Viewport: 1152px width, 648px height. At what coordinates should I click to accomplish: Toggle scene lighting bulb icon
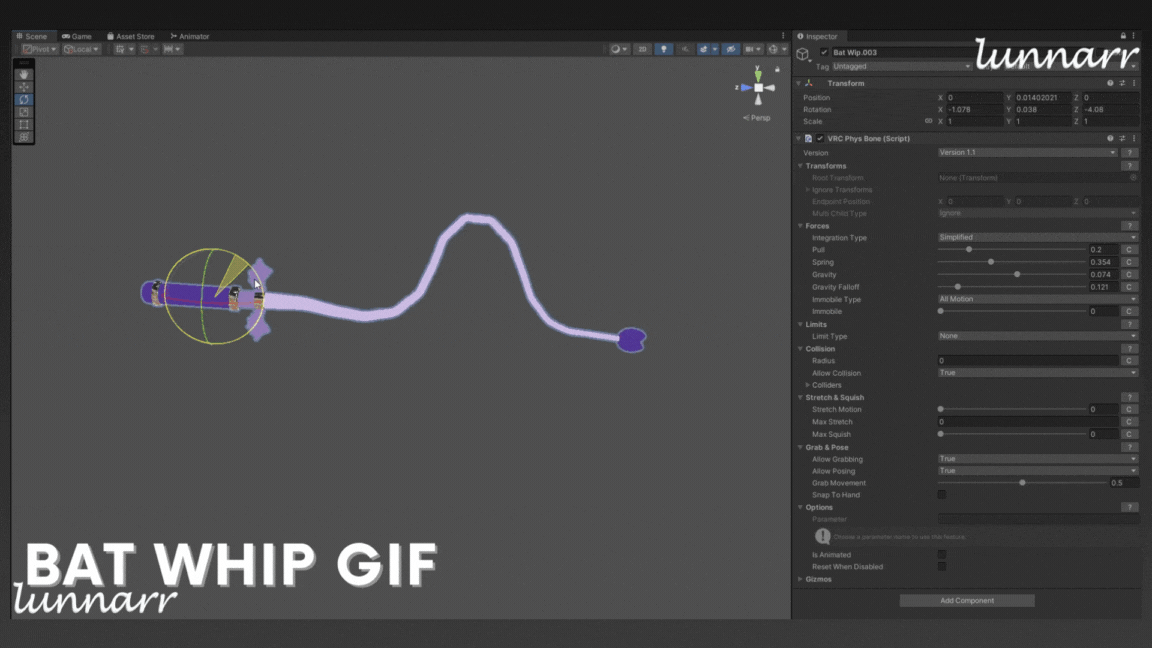[x=663, y=49]
